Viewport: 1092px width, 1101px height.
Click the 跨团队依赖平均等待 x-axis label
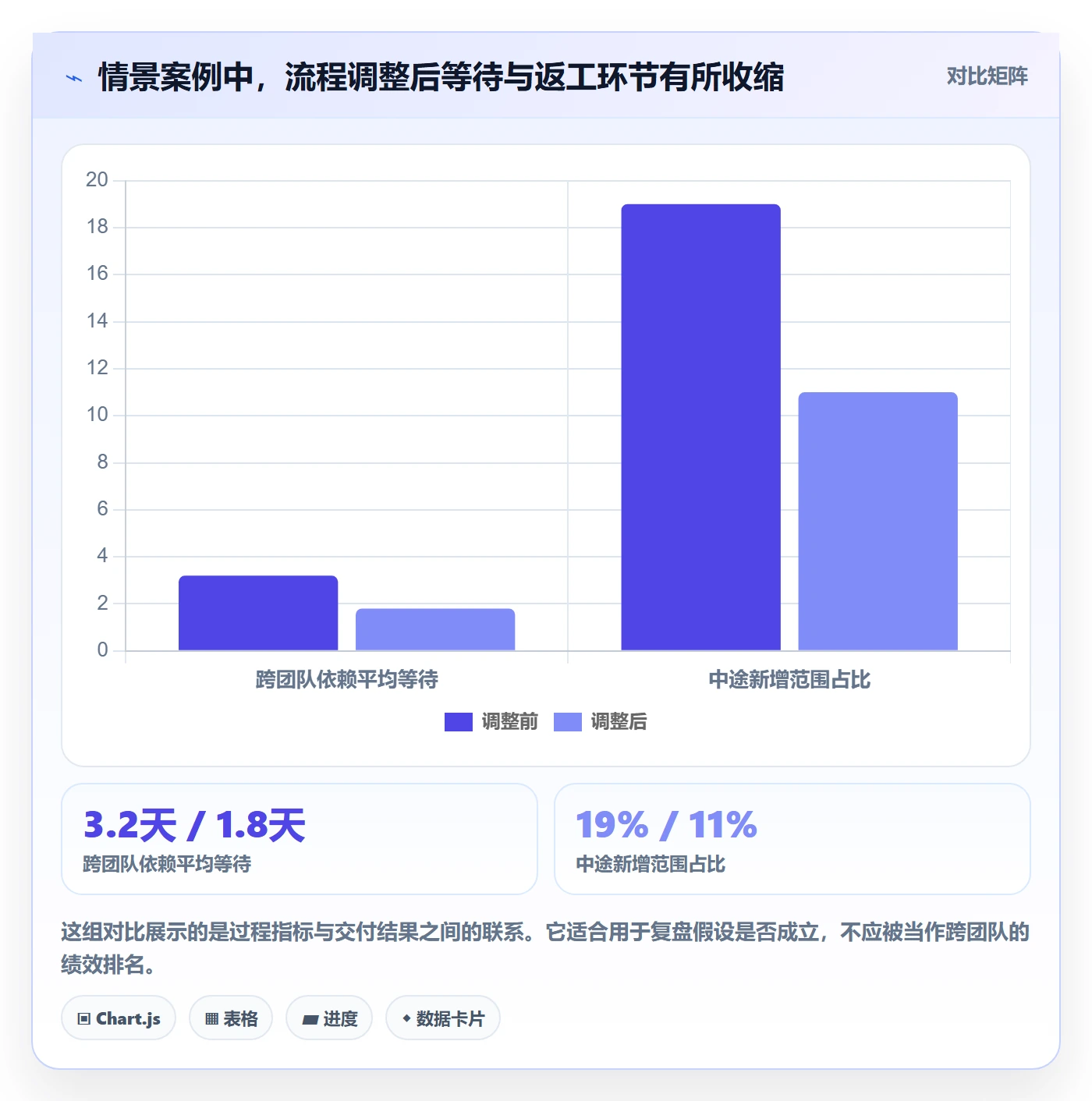347,680
